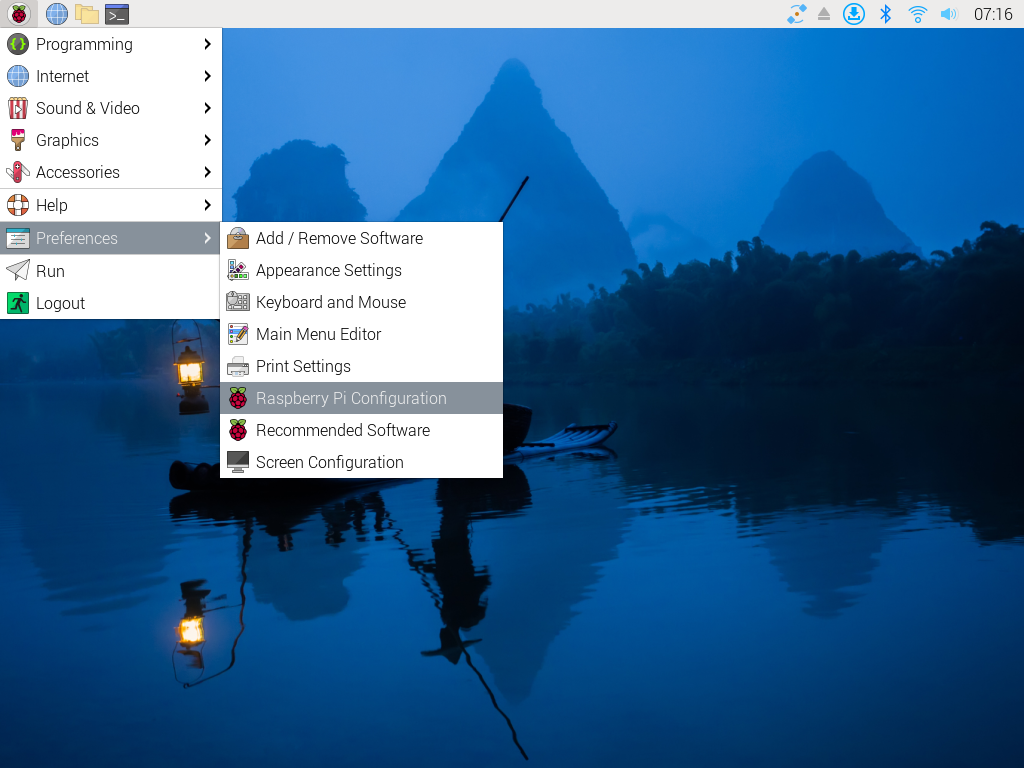Viewport: 1024px width, 768px height.
Task: Click the software updates download icon
Action: (x=853, y=14)
